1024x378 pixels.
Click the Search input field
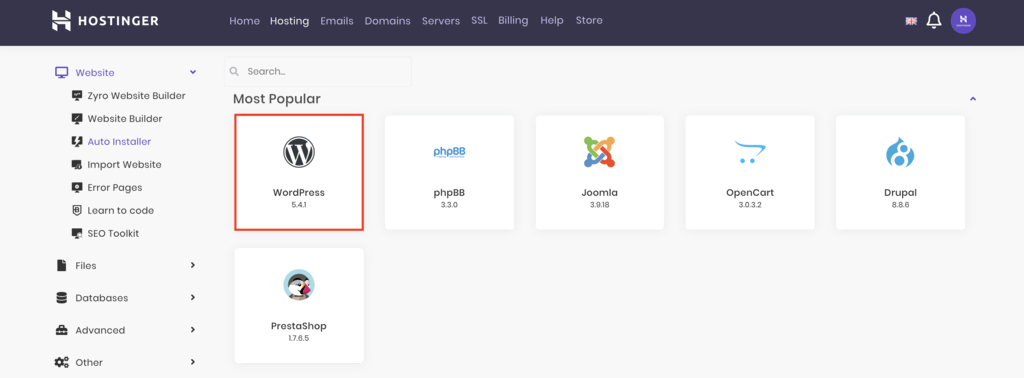[317, 71]
